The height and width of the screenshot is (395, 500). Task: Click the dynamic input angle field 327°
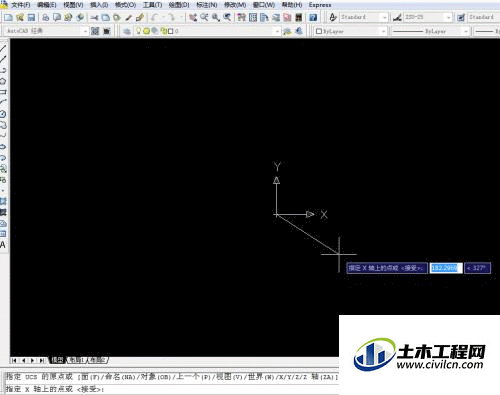click(477, 268)
